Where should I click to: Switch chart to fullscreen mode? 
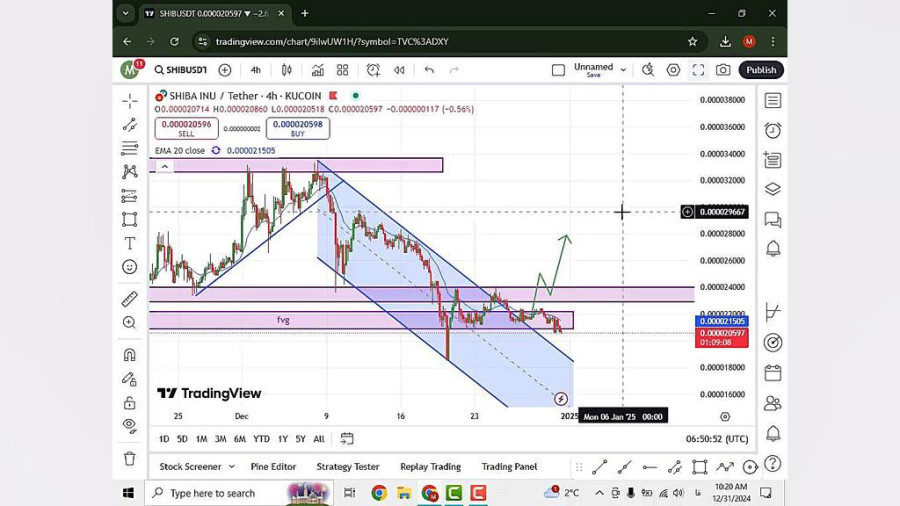(x=698, y=70)
